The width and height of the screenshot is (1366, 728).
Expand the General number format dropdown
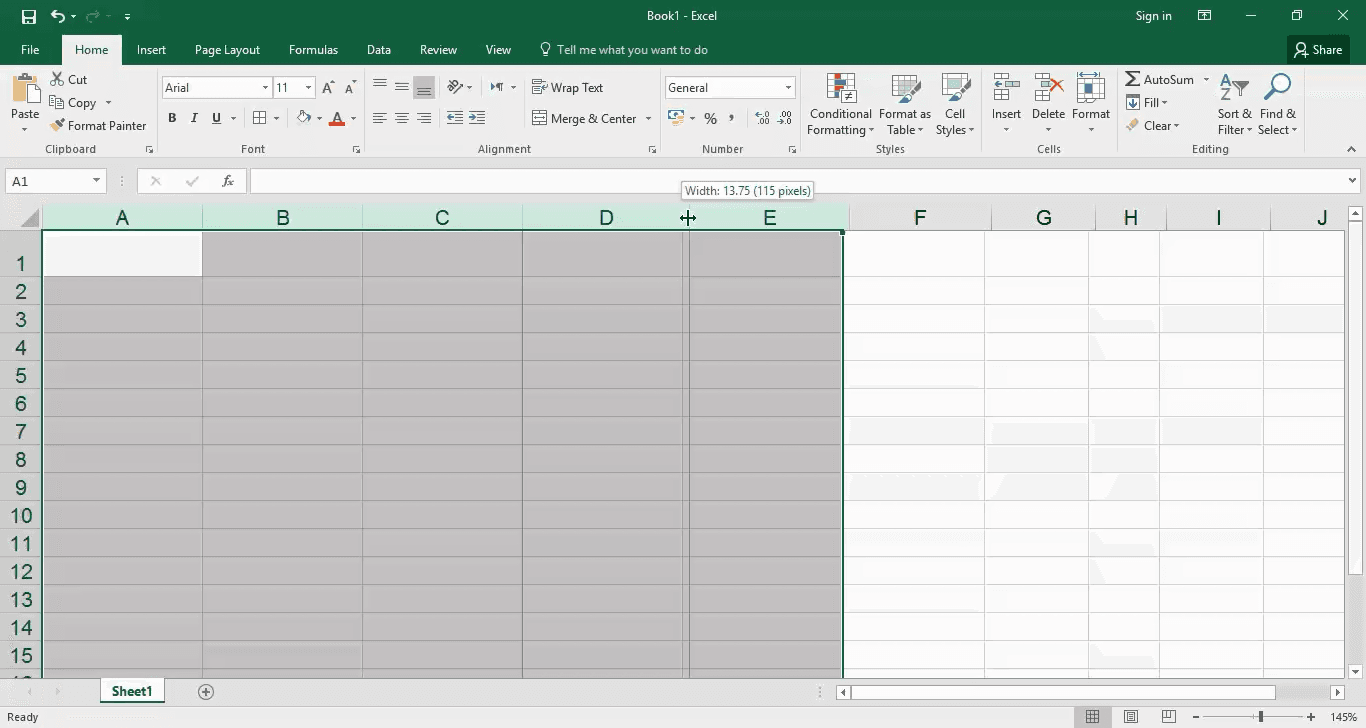pyautogui.click(x=788, y=88)
